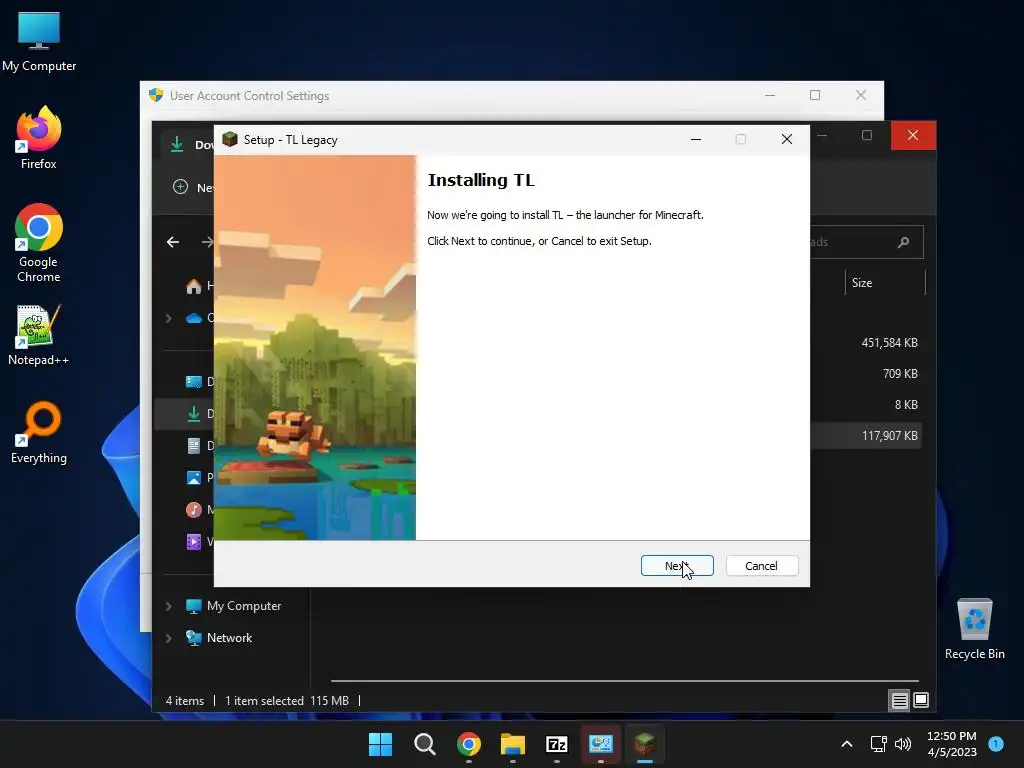
Task: Expand Network in Explorer tree
Action: coord(168,638)
